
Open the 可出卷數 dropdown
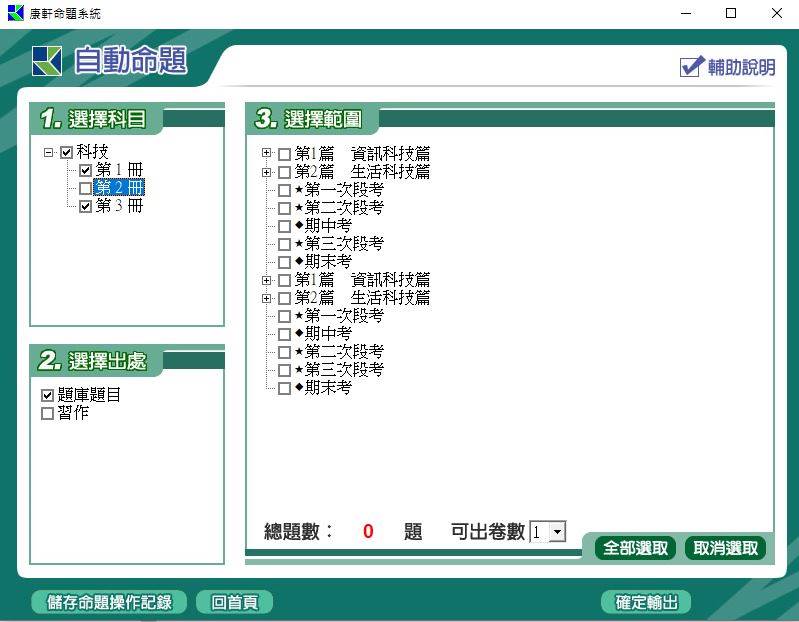coord(557,532)
